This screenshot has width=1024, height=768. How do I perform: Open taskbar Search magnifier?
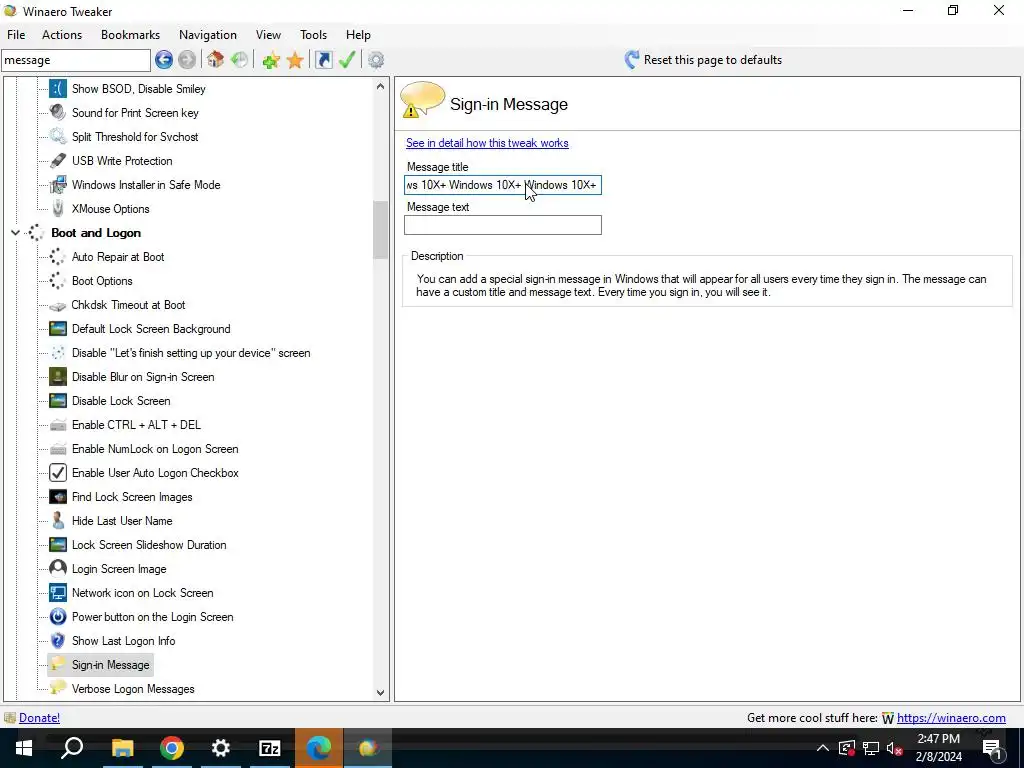click(72, 748)
